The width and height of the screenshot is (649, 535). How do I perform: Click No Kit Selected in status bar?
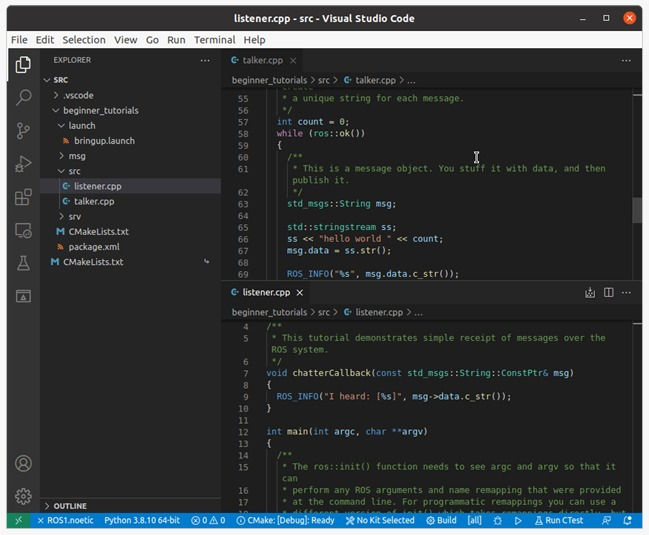pos(380,521)
